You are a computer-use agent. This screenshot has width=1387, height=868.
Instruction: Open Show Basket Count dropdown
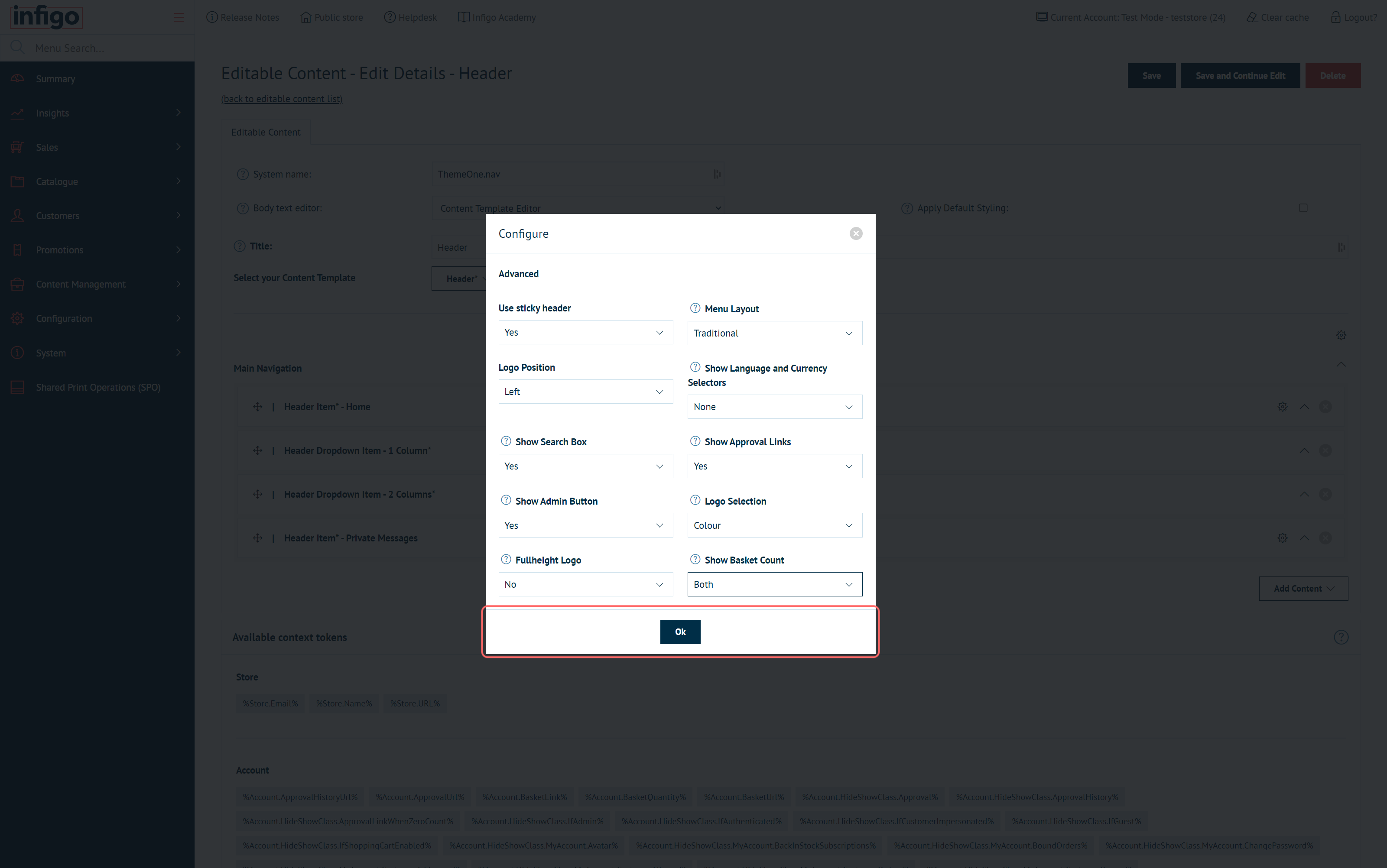pyautogui.click(x=774, y=584)
